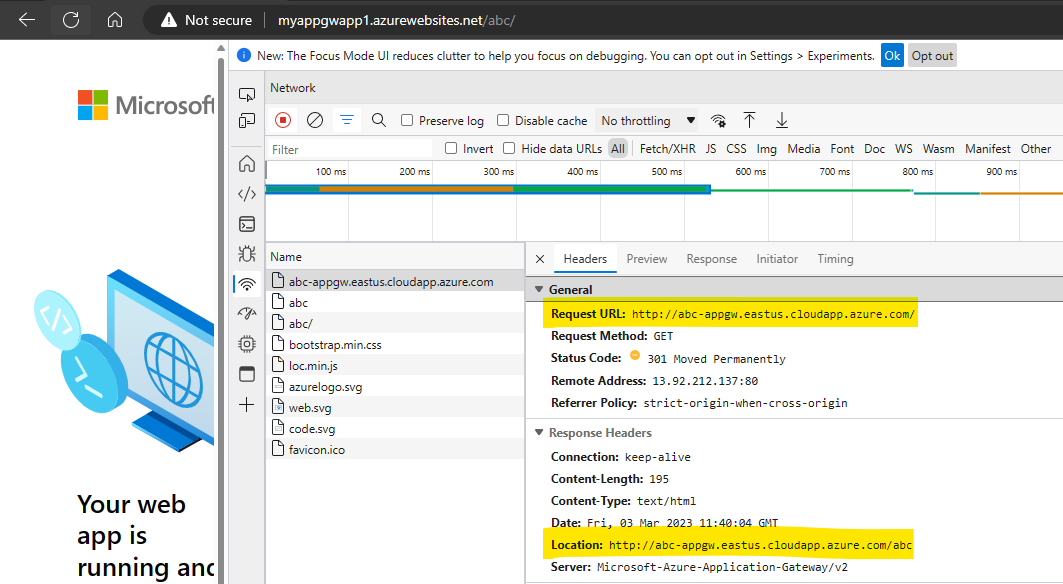Toggle device emulation icon in DevTools
The width and height of the screenshot is (1063, 584).
point(247,121)
